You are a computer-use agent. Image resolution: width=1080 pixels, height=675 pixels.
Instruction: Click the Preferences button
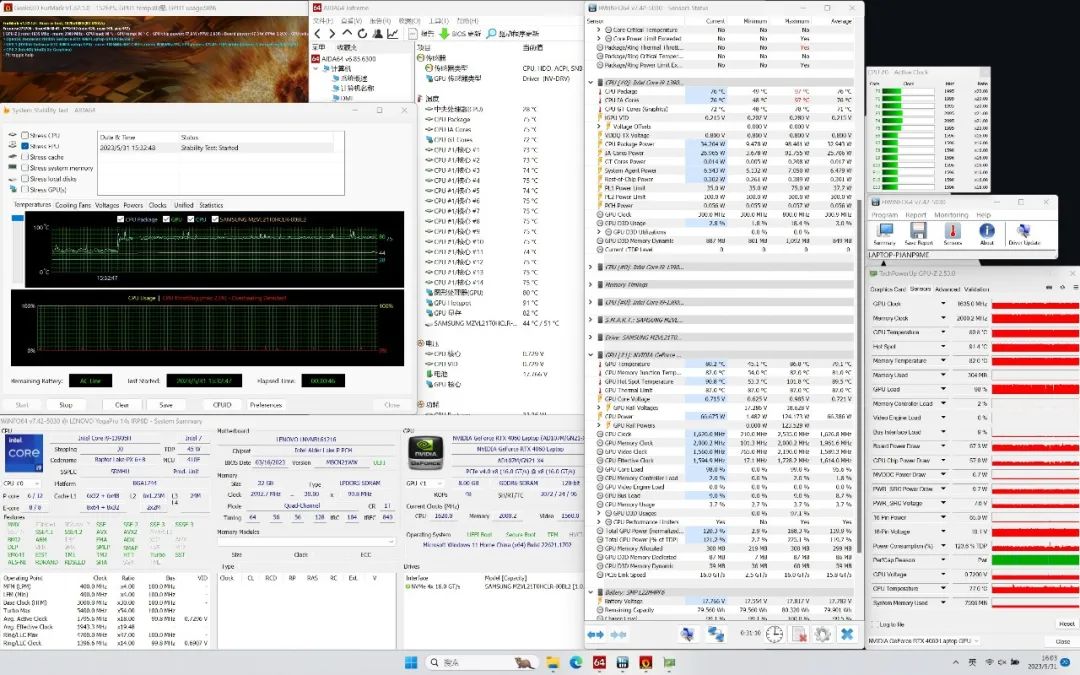tap(265, 405)
